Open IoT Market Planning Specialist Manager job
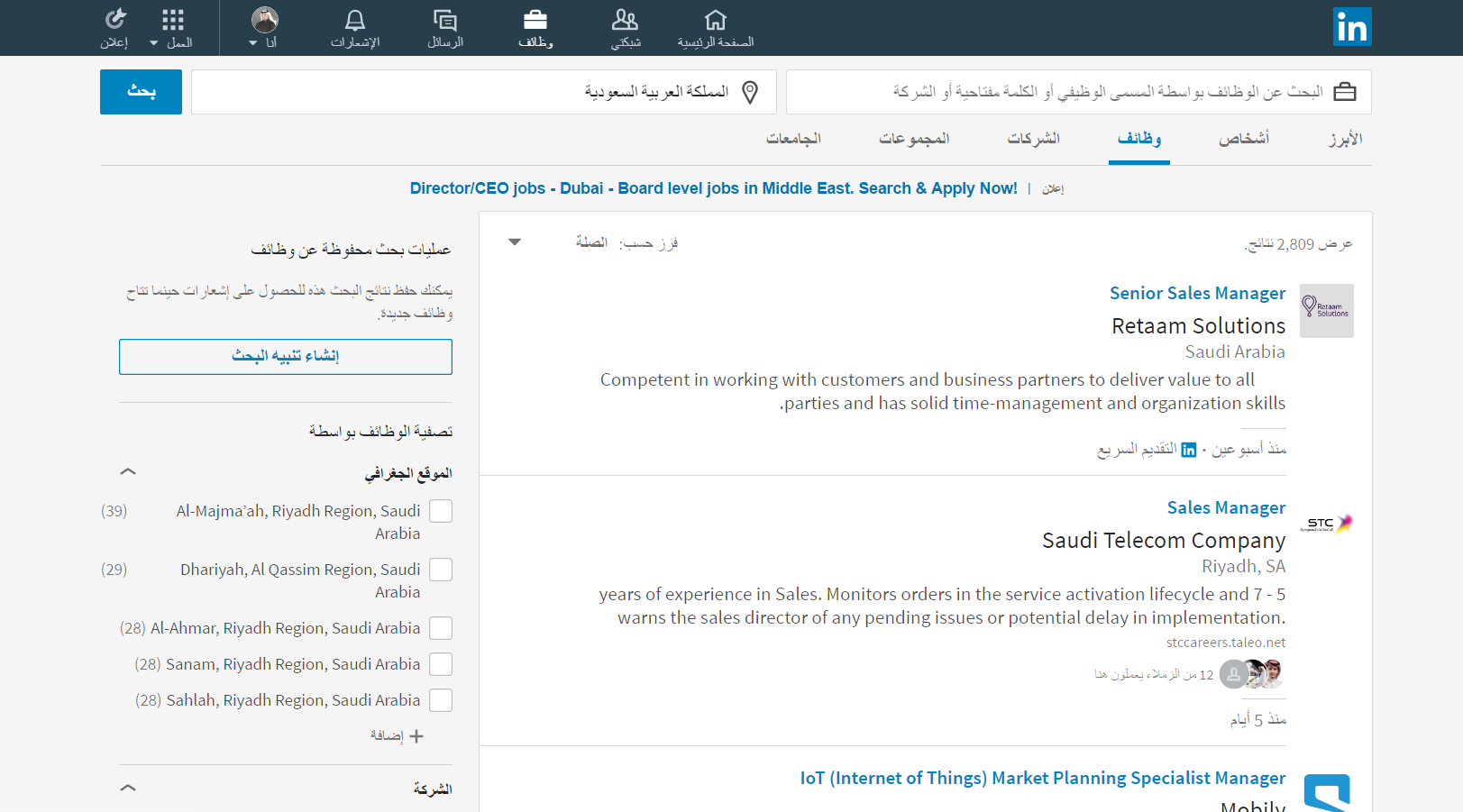This screenshot has height=812, width=1463. [x=1043, y=778]
